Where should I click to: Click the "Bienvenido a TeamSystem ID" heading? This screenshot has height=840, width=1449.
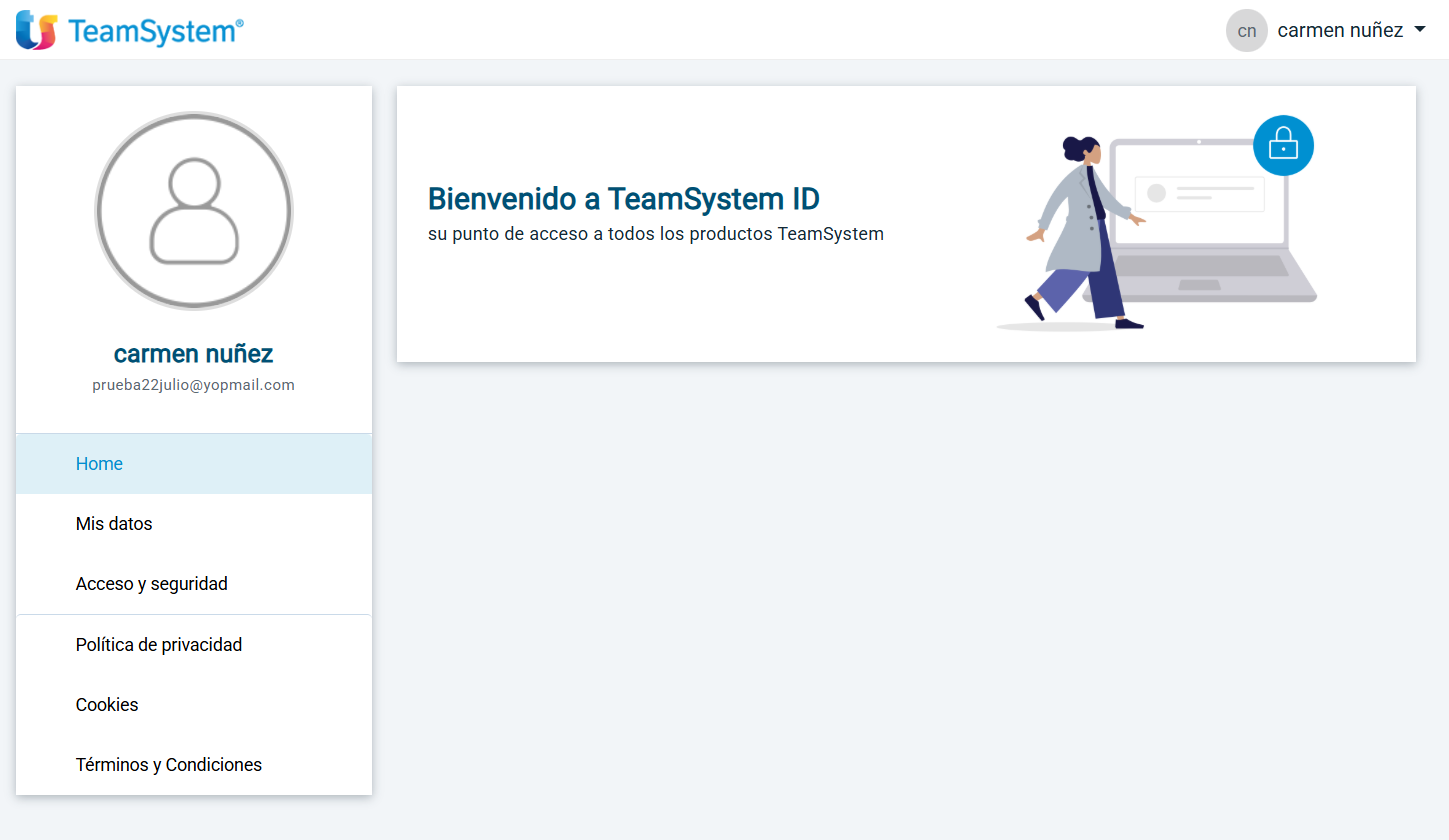pos(624,199)
